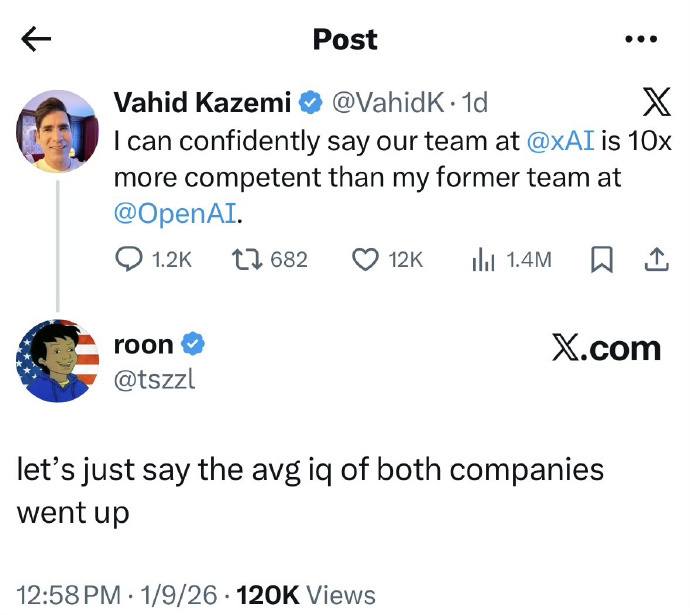Click the reply bubble icon with 1.2K

(x=131, y=260)
